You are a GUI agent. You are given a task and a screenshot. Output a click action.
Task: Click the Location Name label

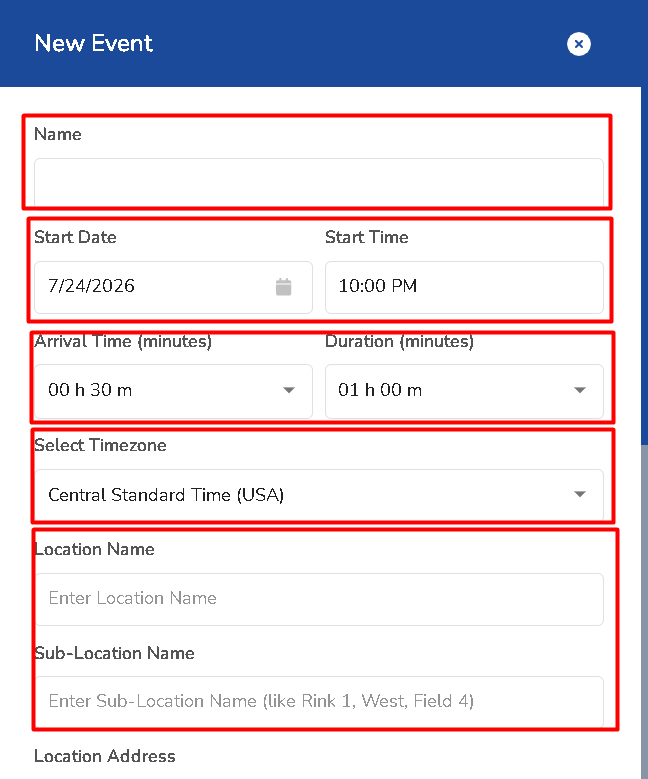[94, 549]
